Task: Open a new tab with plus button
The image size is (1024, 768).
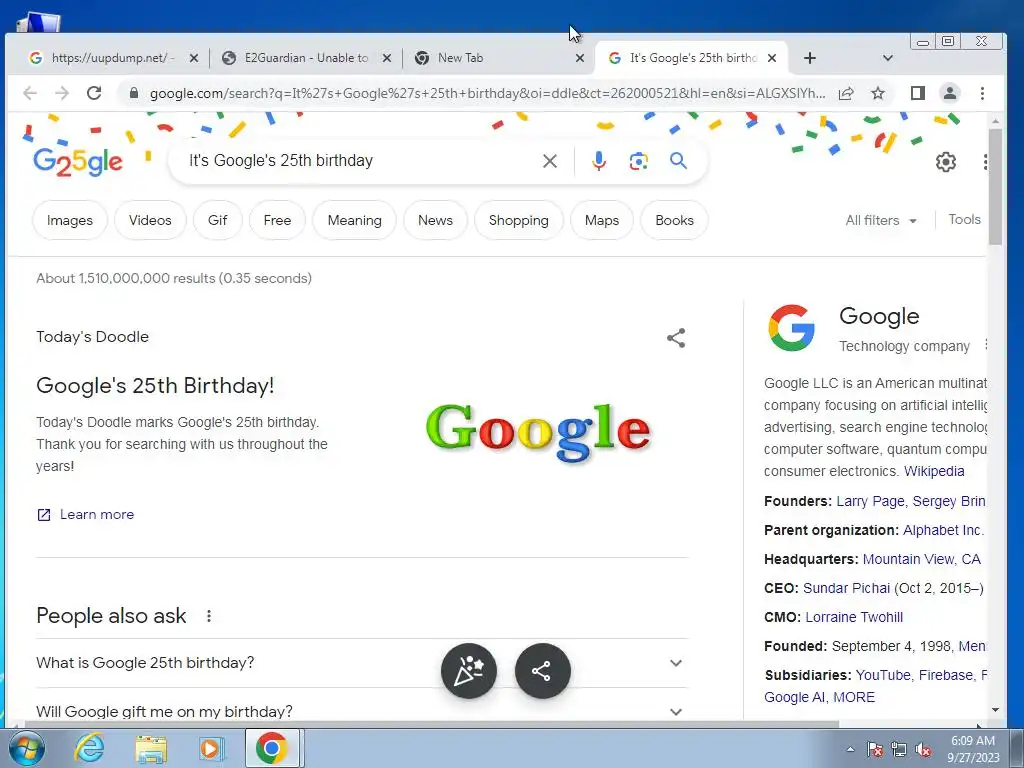Action: 810,58
